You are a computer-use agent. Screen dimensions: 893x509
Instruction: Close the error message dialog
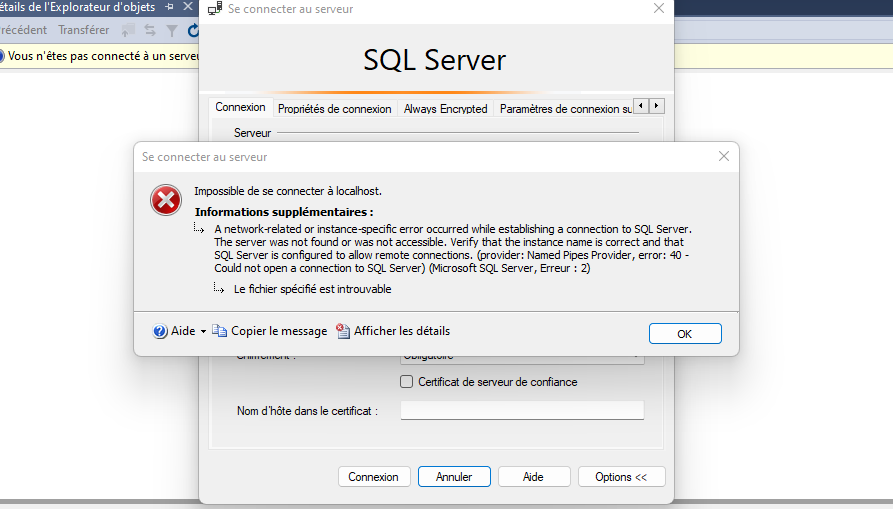[723, 157]
